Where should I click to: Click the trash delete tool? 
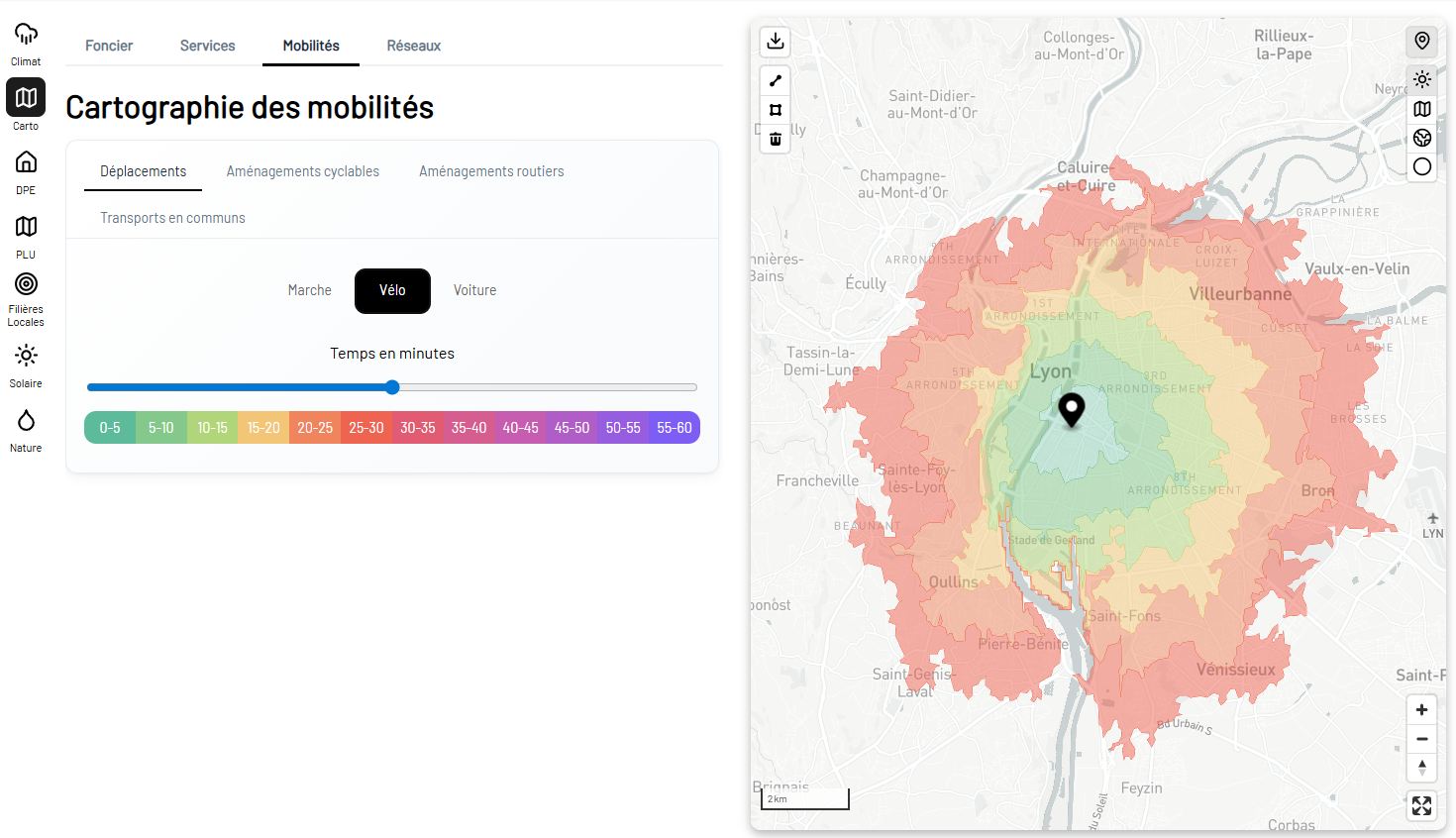pyautogui.click(x=776, y=139)
